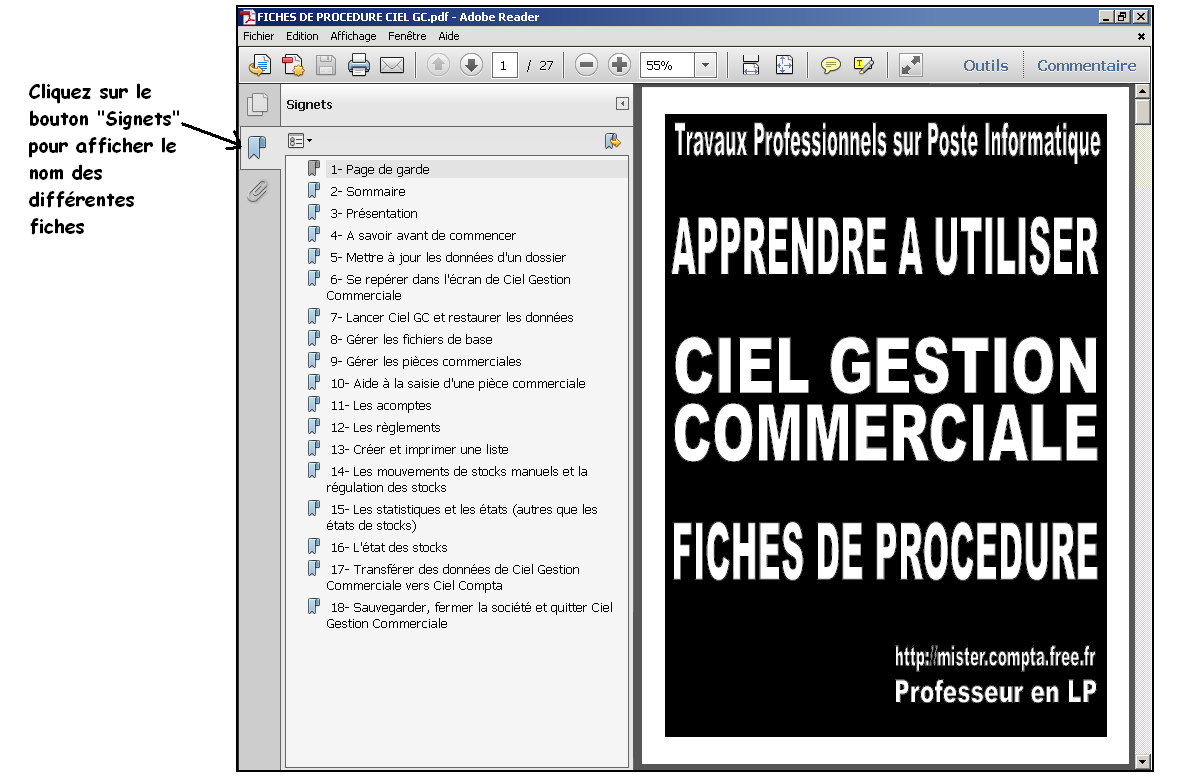Click the page number input field
1190x780 pixels.
click(505, 65)
